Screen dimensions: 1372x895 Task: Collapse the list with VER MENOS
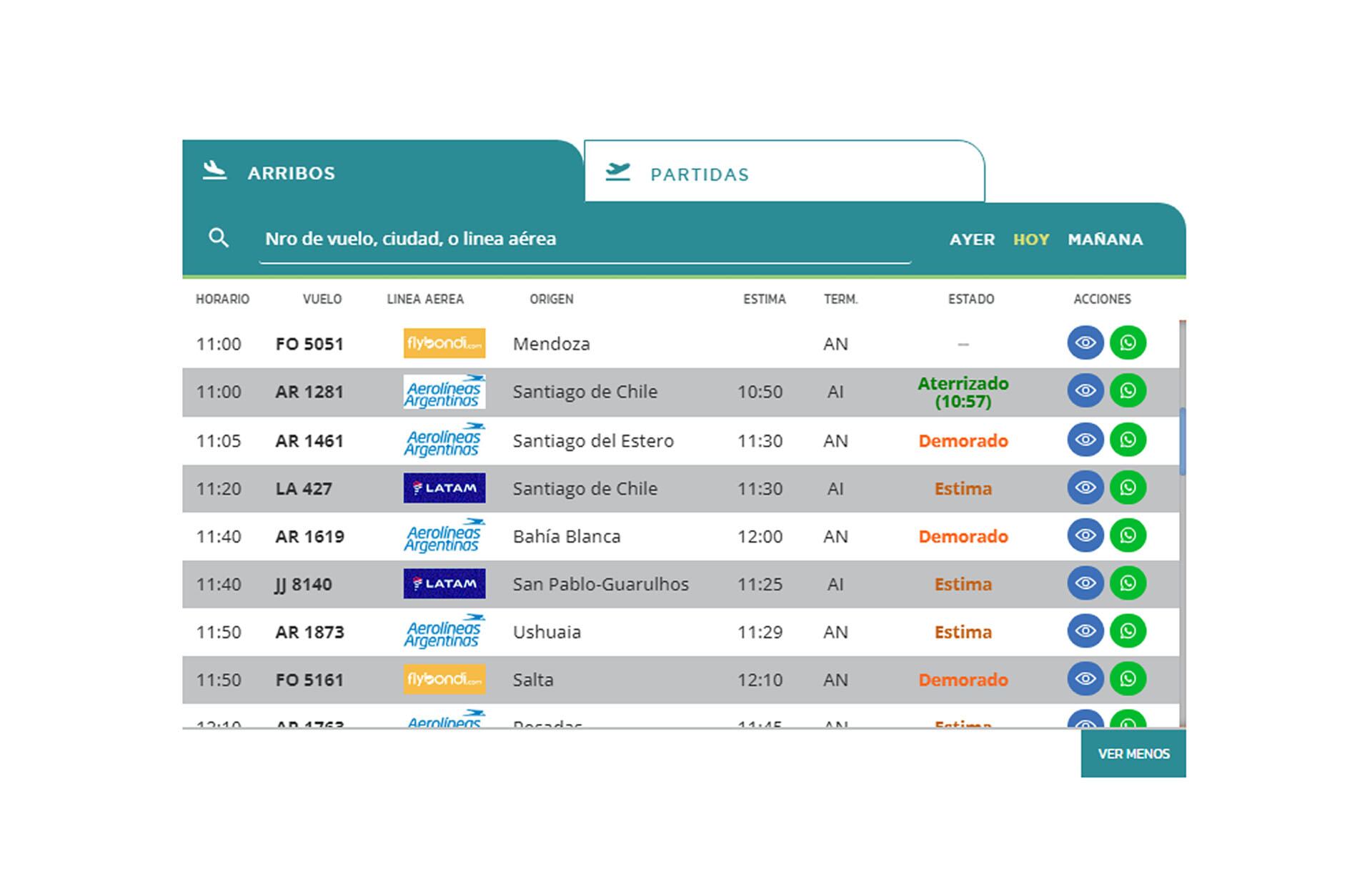[x=1133, y=753]
